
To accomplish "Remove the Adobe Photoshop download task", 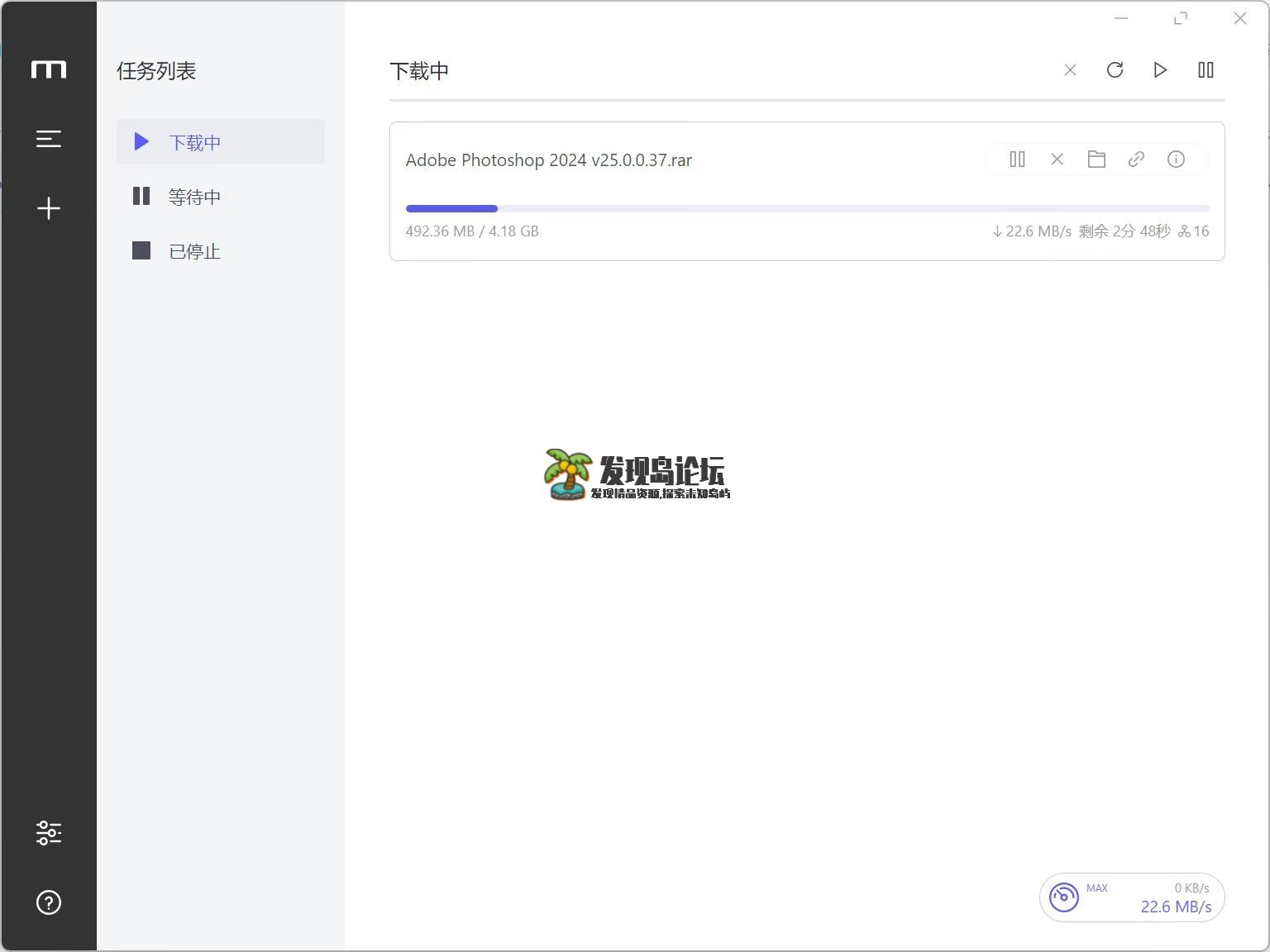I will click(1057, 159).
